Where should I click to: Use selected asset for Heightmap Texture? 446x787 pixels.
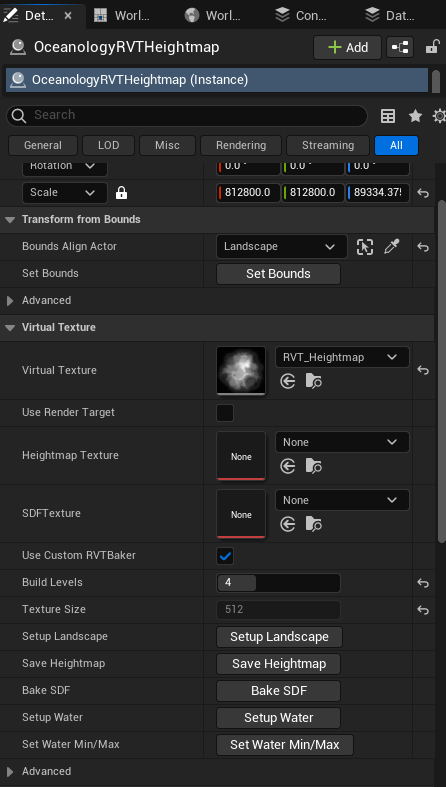click(x=287, y=467)
